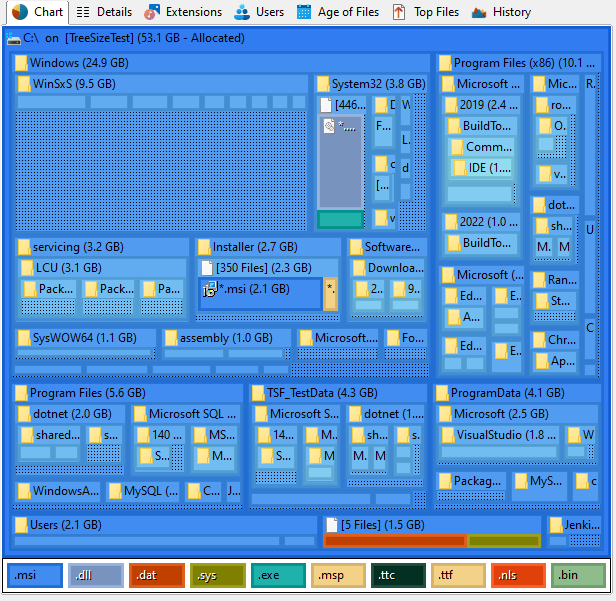
Task: Click the Top Files arrow icon
Action: (x=399, y=12)
